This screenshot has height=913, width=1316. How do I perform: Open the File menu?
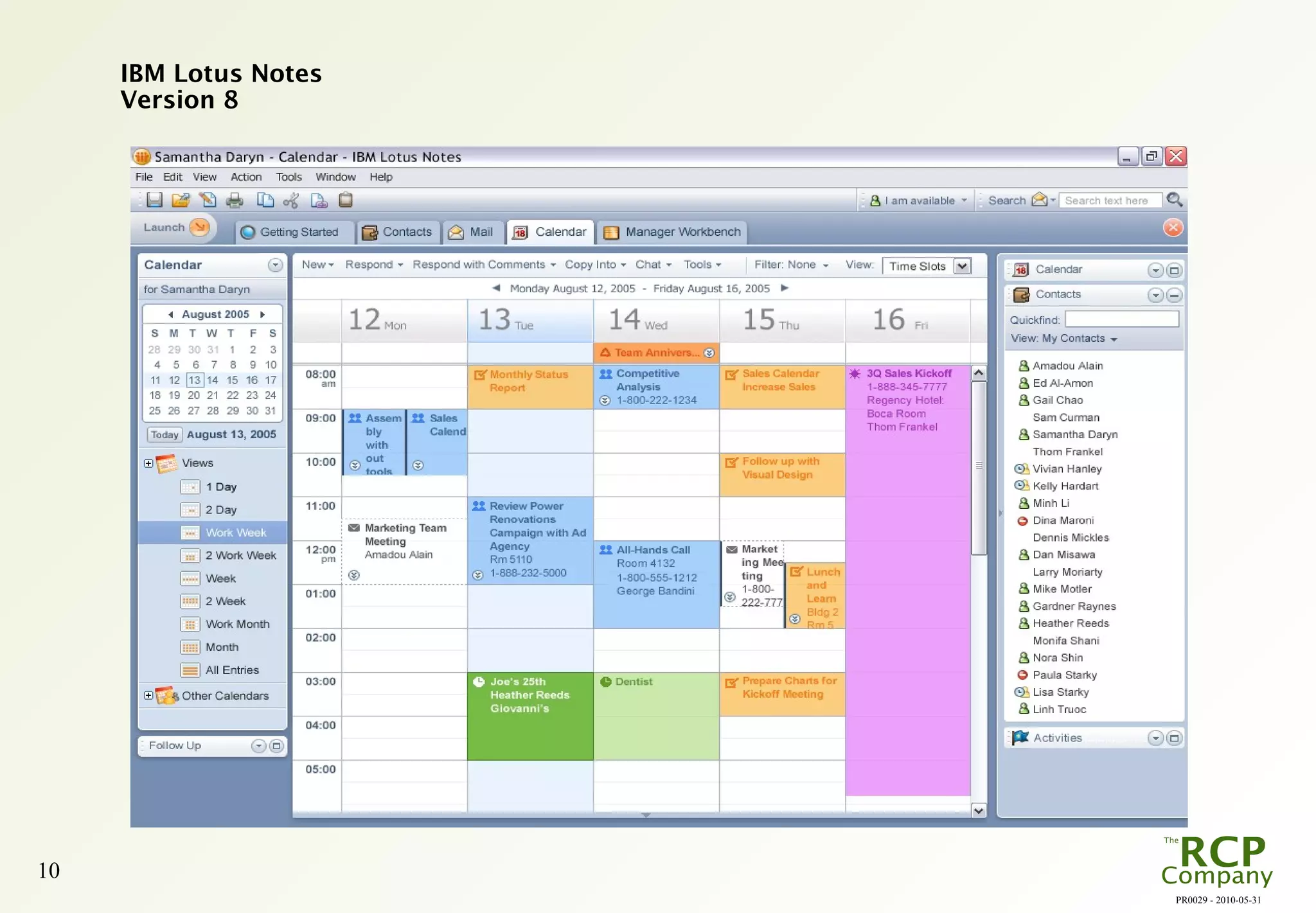pos(144,177)
